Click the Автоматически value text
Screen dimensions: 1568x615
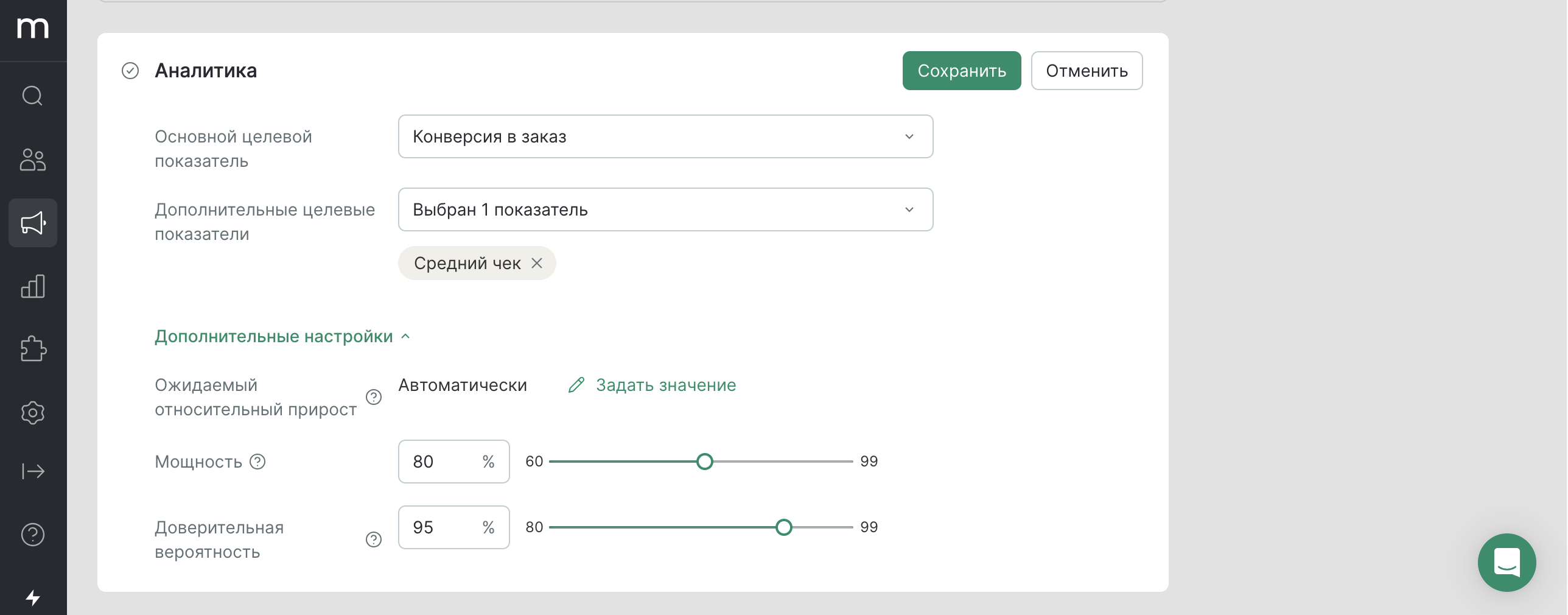(463, 385)
